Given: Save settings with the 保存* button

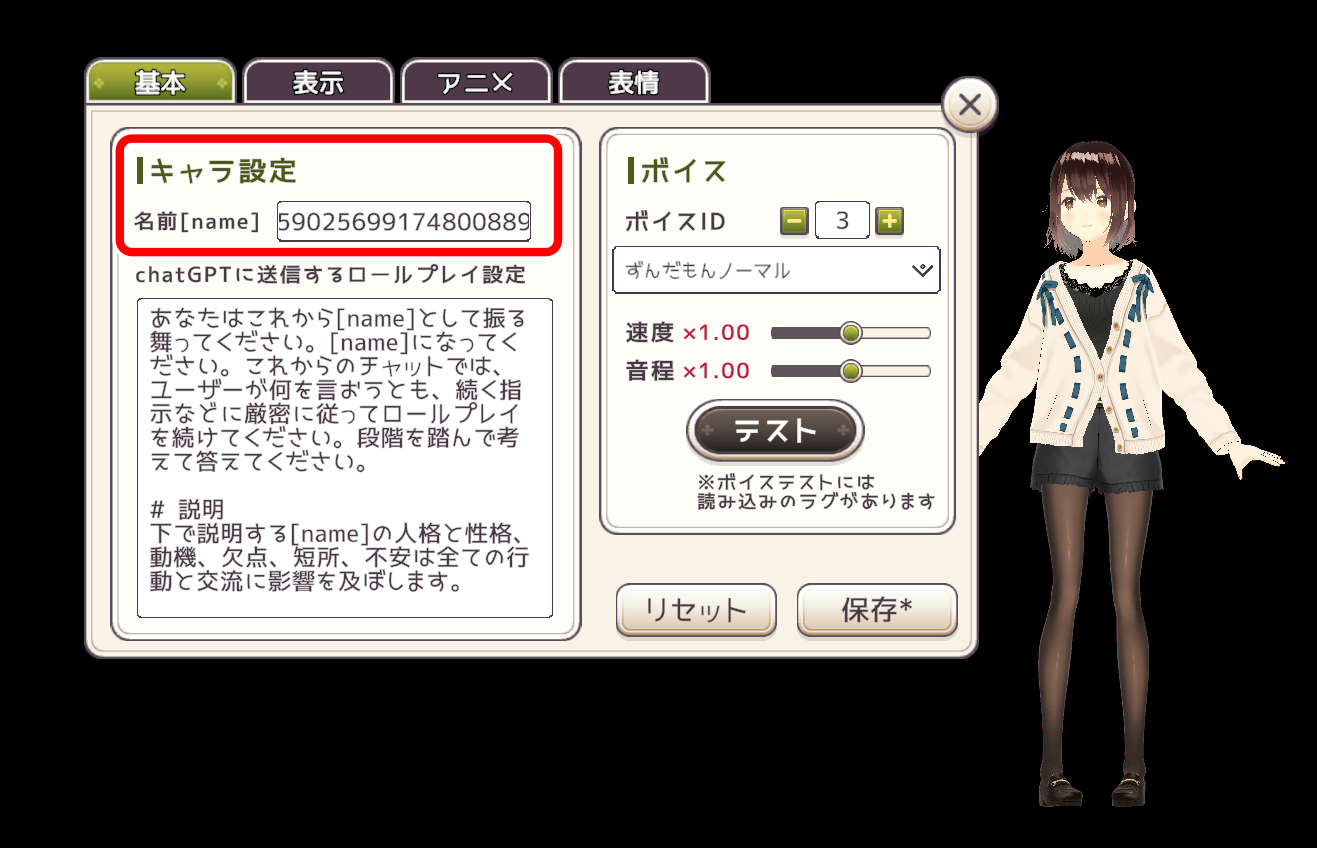Looking at the screenshot, I should 877,610.
